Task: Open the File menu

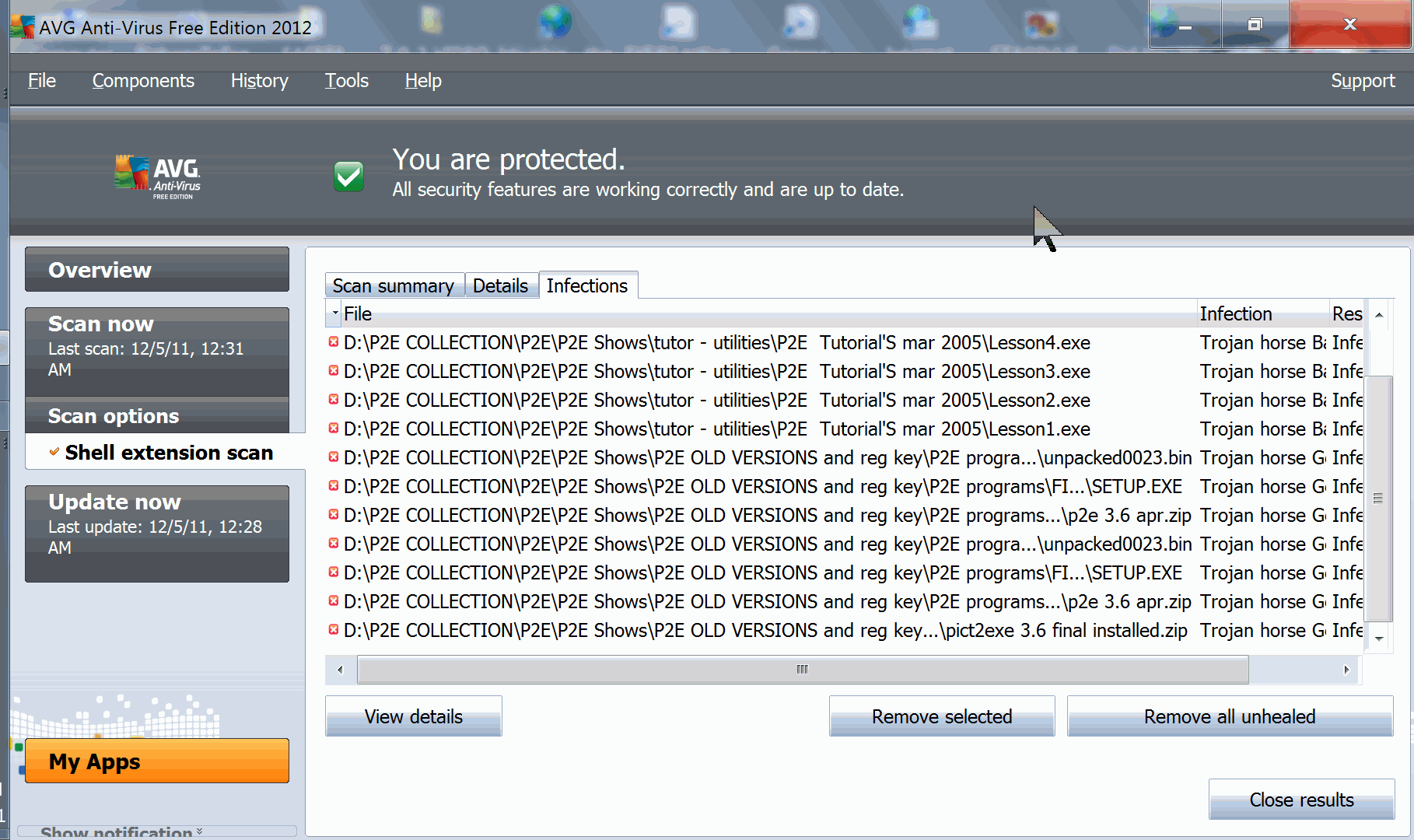Action: click(42, 81)
